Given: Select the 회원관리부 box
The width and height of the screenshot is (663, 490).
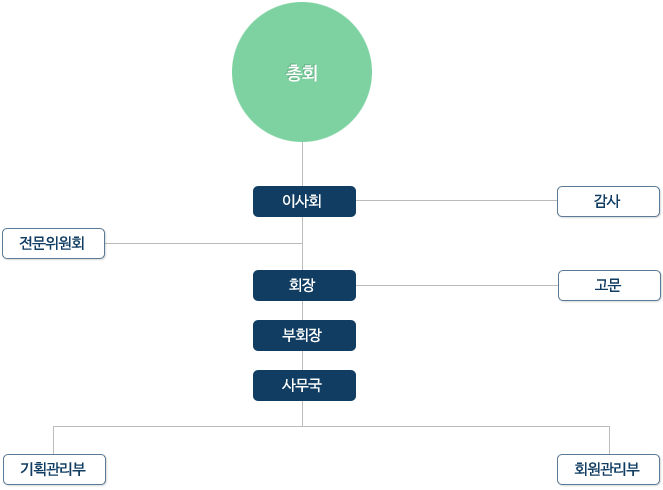Looking at the screenshot, I should pos(608,469).
